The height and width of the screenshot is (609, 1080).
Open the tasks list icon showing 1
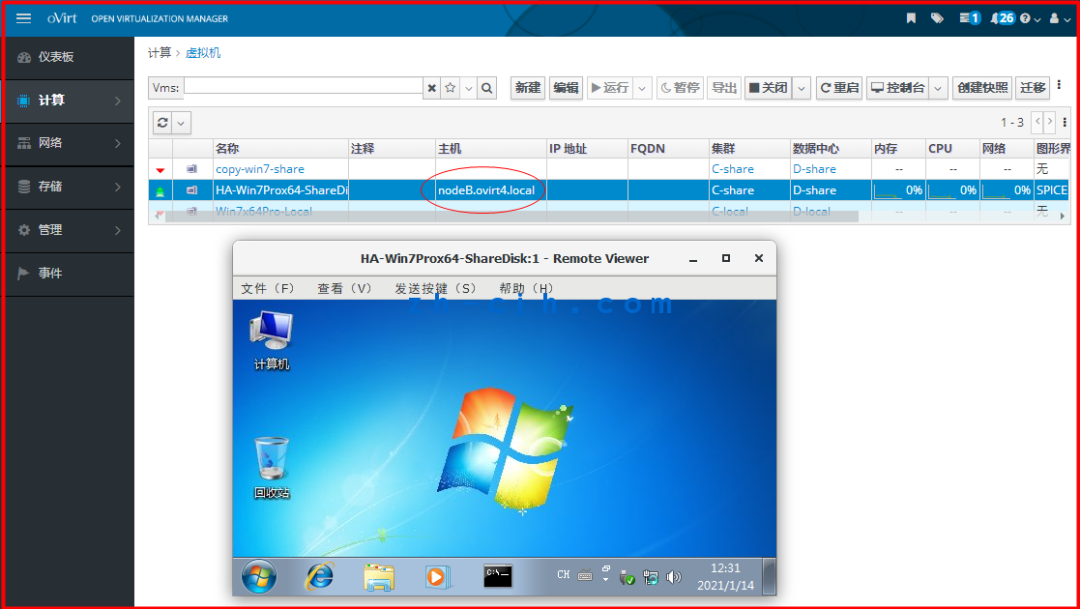point(970,19)
